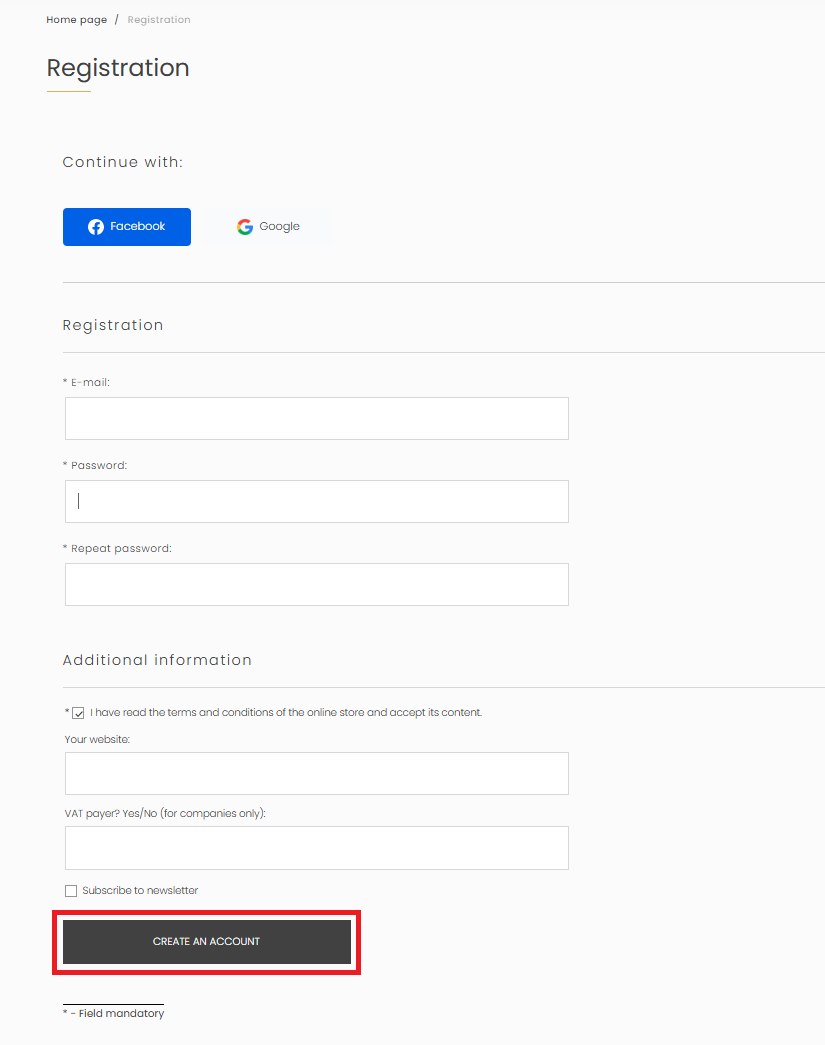Select the Registration breadcrumb item

(158, 19)
